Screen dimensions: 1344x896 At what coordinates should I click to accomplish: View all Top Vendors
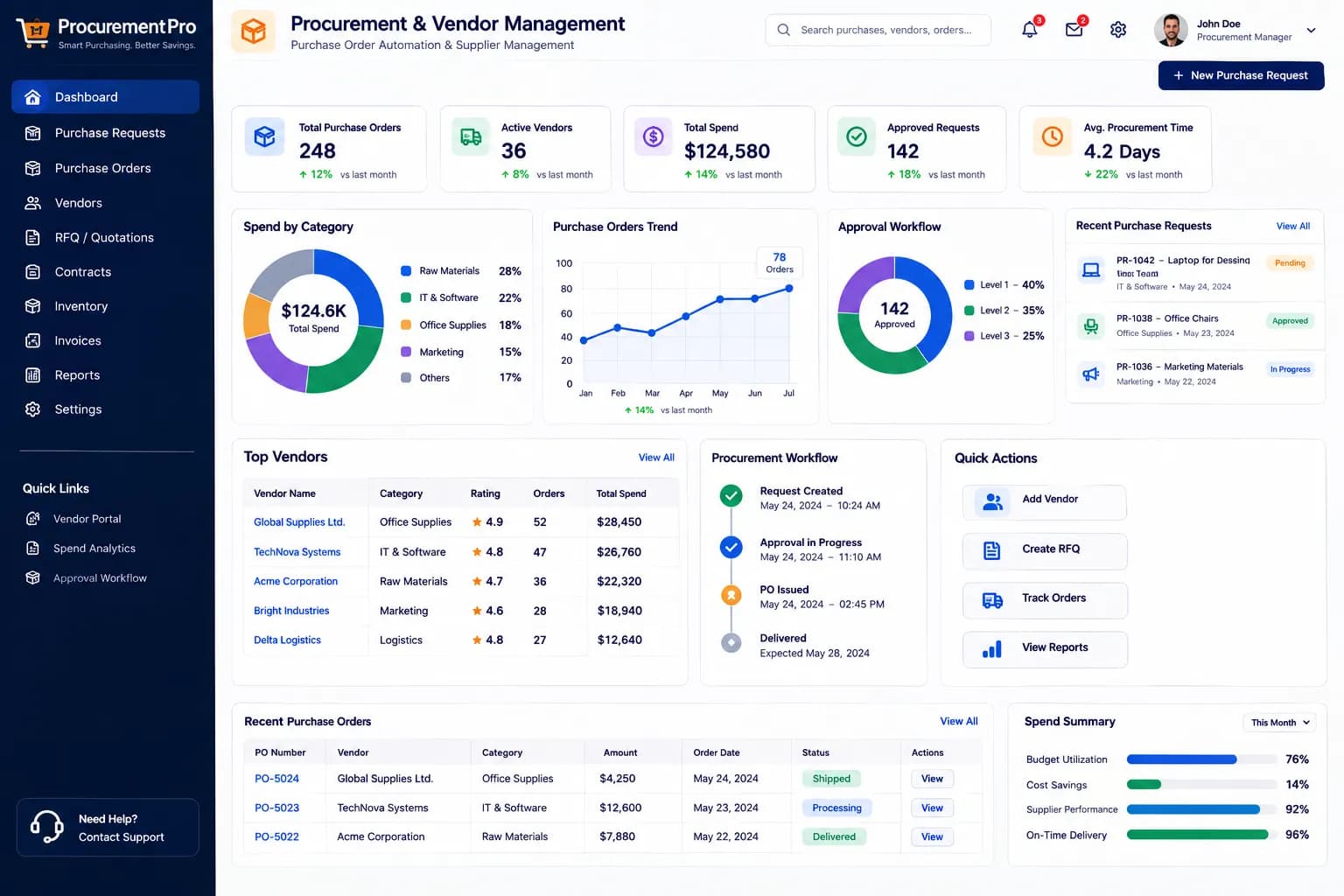(x=656, y=458)
